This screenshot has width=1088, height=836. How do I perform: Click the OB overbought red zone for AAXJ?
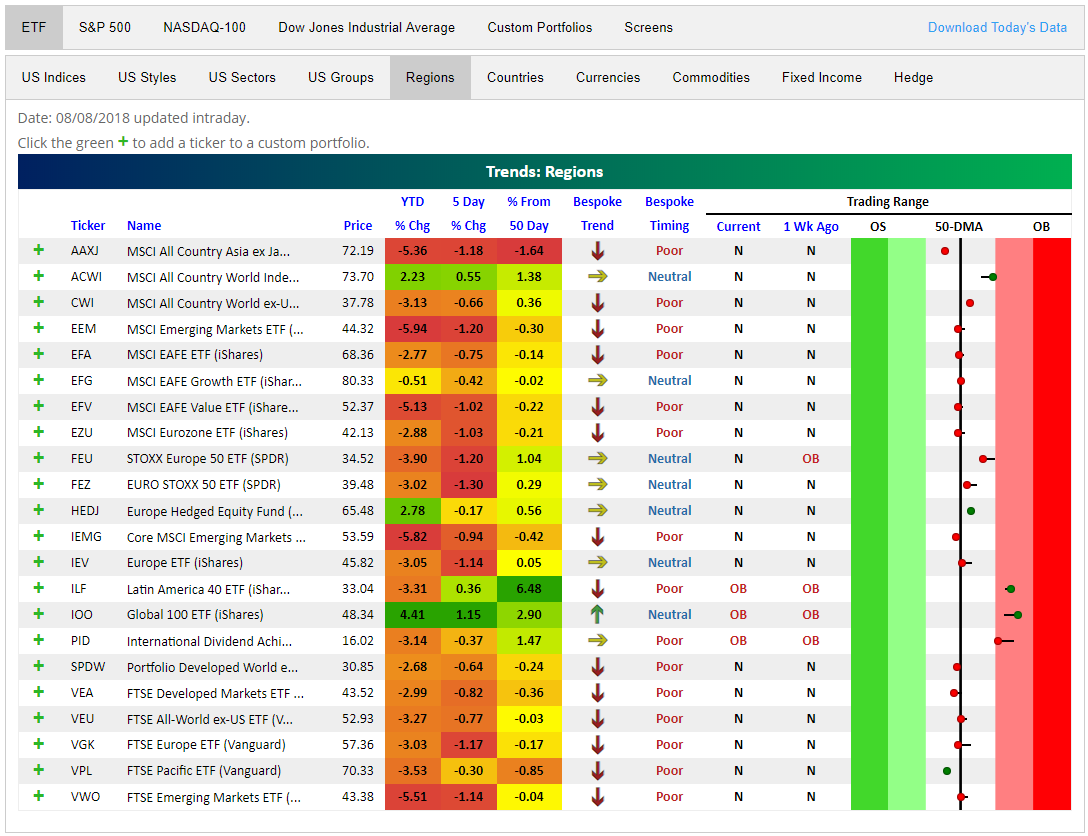pyautogui.click(x=1051, y=250)
